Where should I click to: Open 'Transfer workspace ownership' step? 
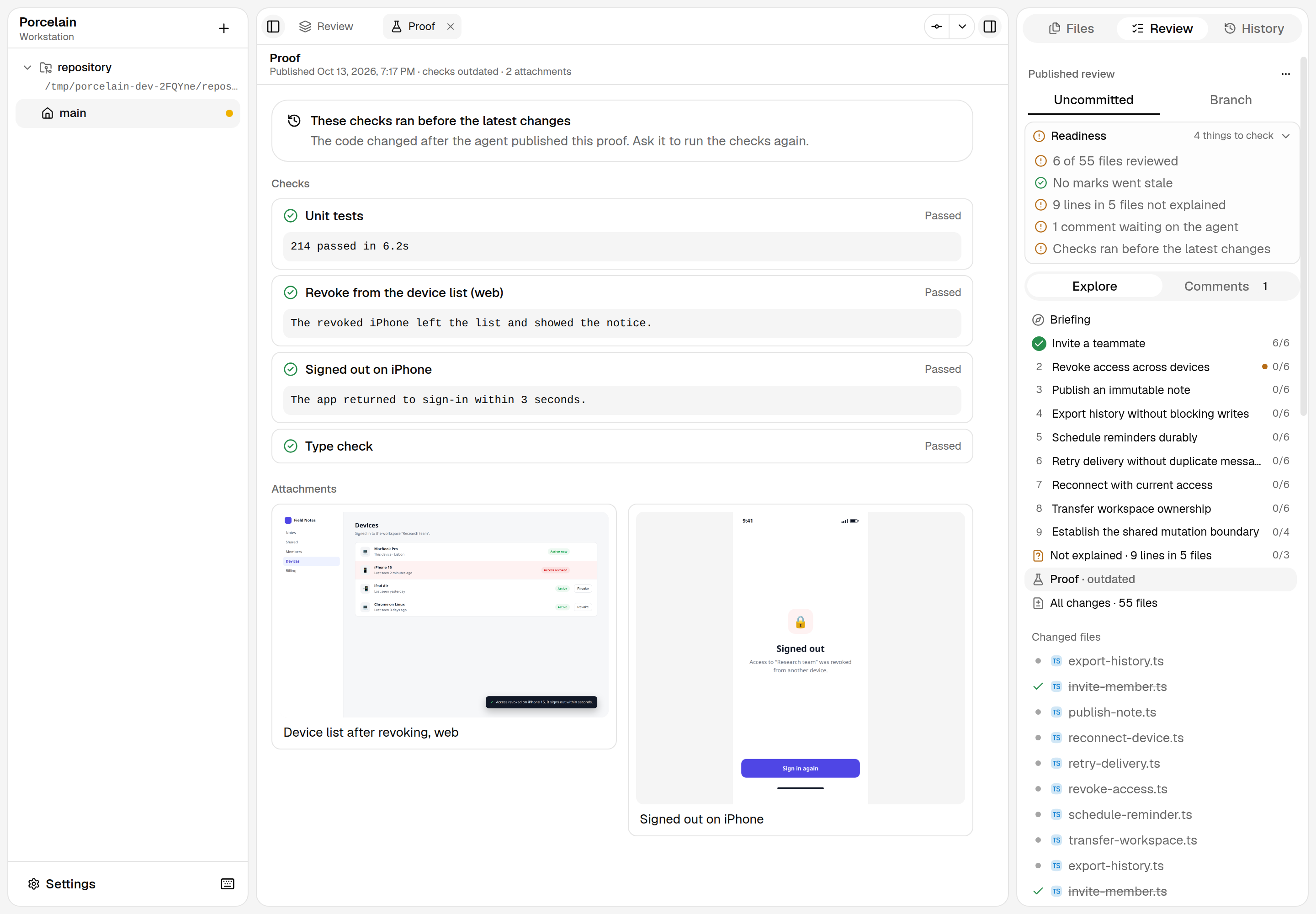click(x=1160, y=509)
